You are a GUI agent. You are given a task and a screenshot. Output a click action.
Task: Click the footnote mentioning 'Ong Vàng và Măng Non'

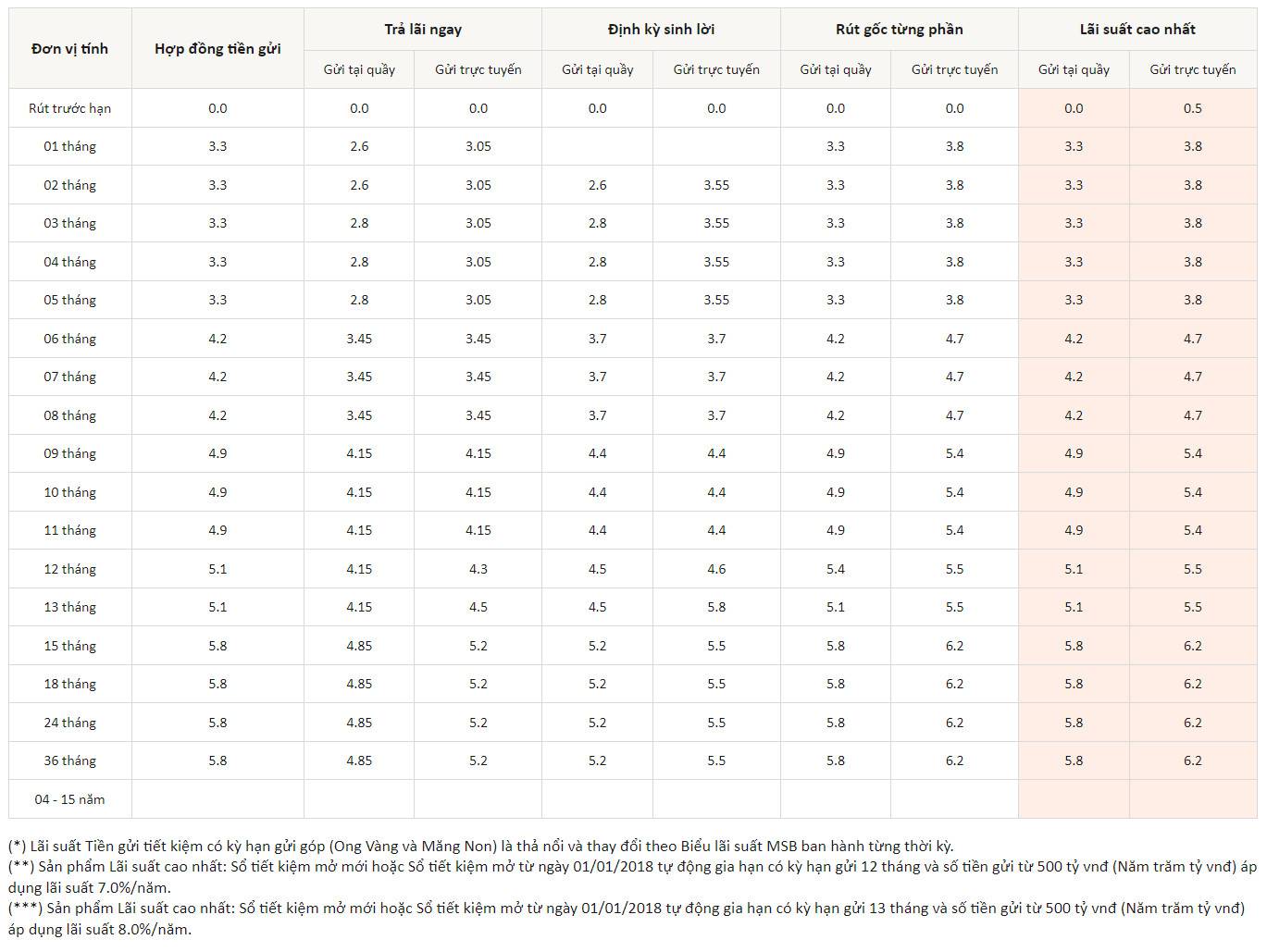481,846
